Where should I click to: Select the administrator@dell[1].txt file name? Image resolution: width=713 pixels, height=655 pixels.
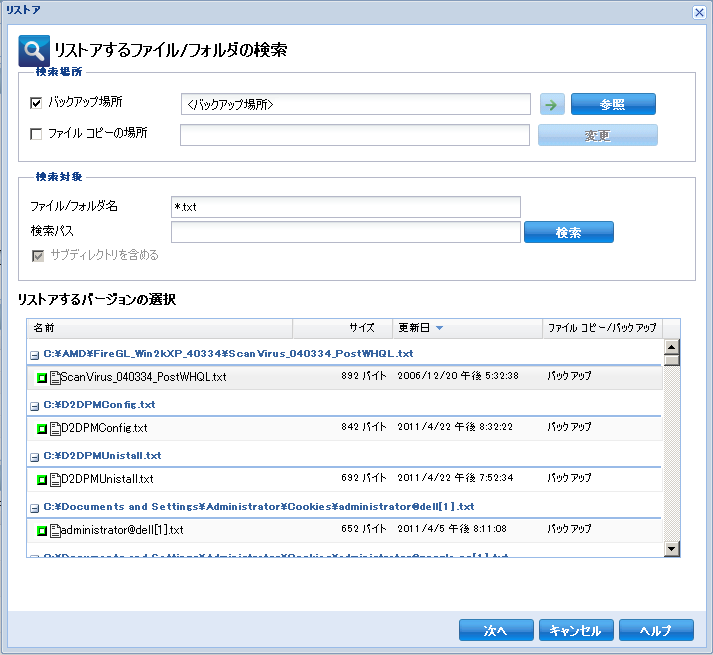point(122,530)
